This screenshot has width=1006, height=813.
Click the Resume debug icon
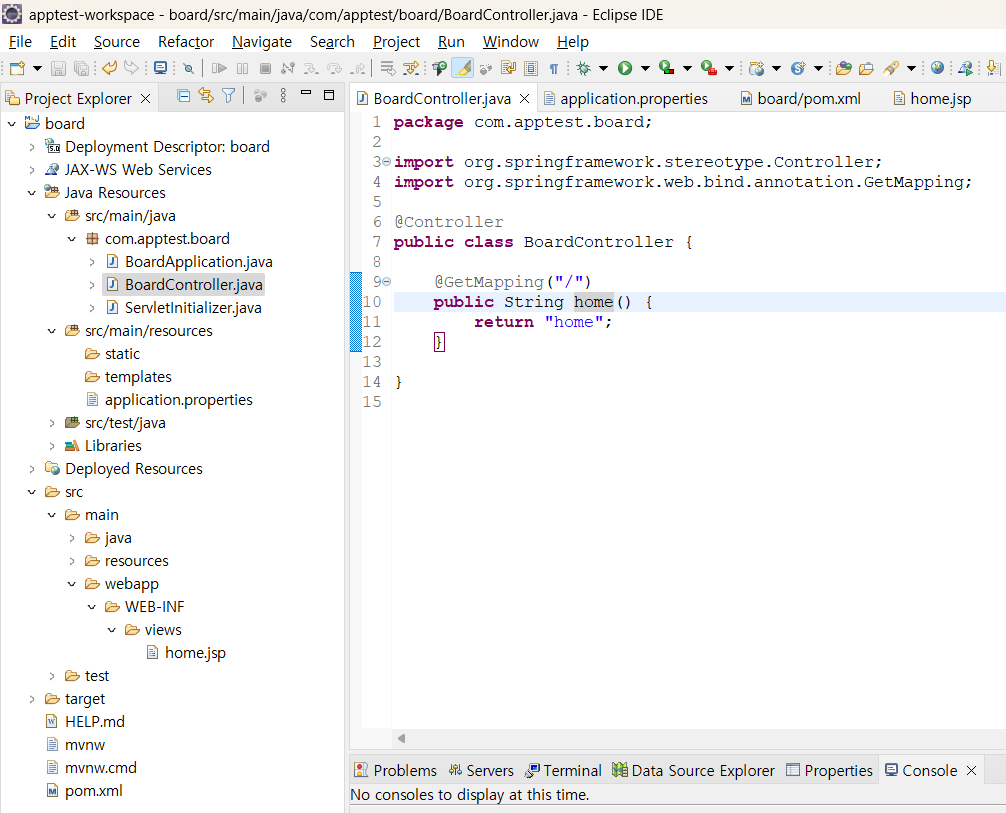(x=219, y=68)
